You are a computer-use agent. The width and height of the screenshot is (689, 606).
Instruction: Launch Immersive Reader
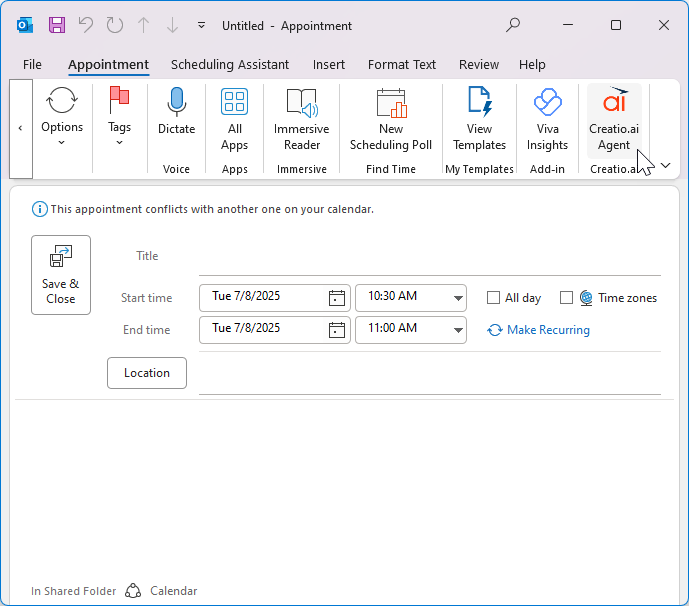click(x=302, y=119)
